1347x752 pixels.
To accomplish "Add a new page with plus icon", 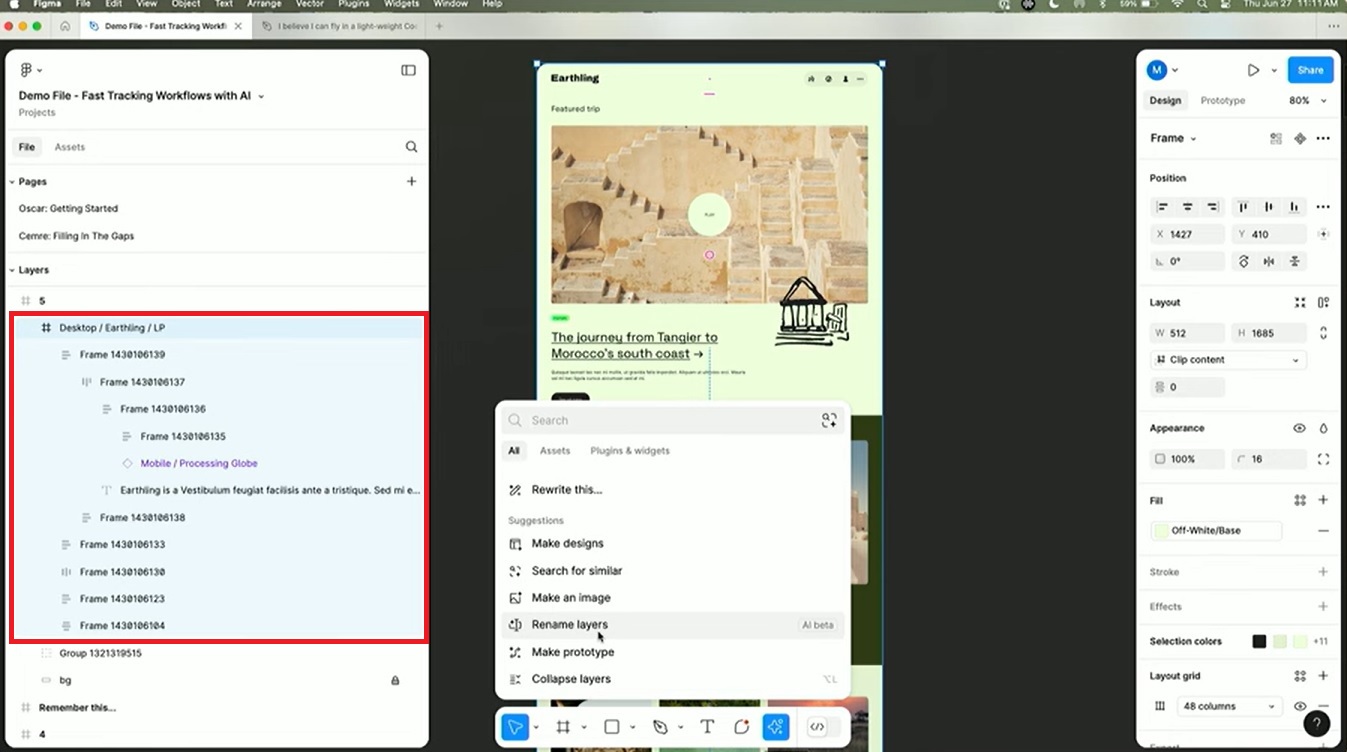I will tap(411, 181).
